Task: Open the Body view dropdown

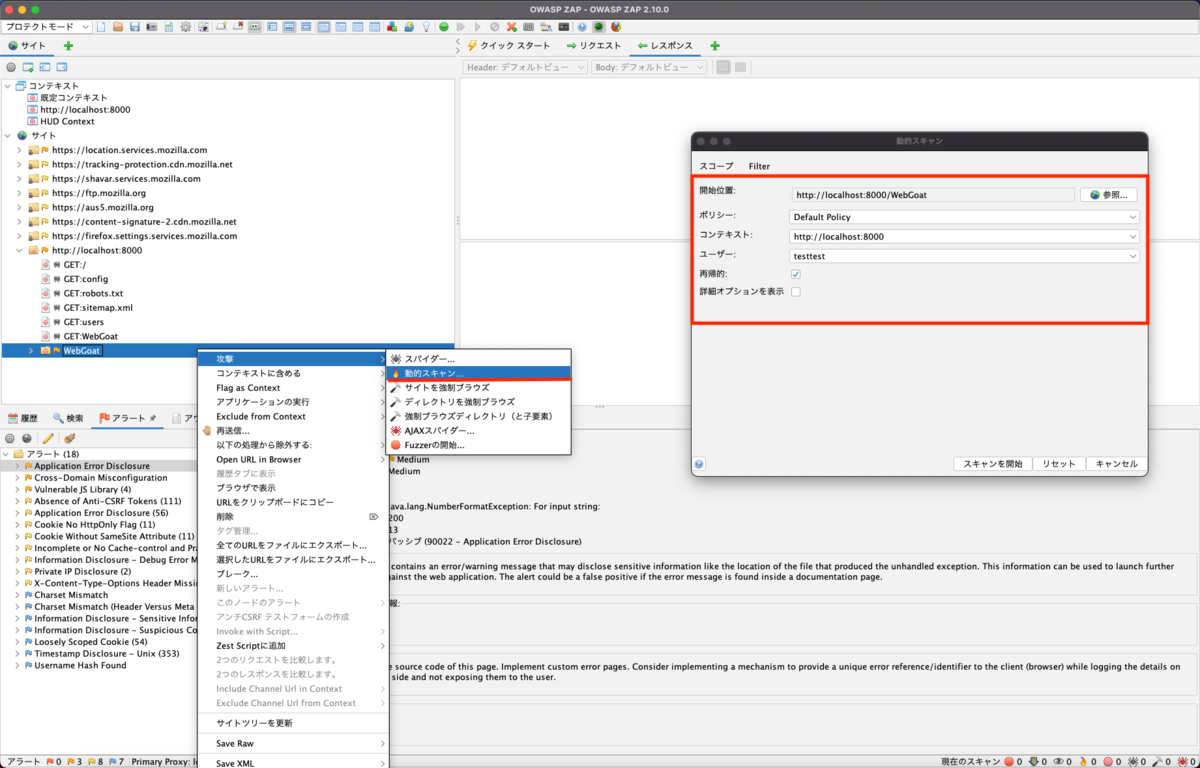Action: 650,67
